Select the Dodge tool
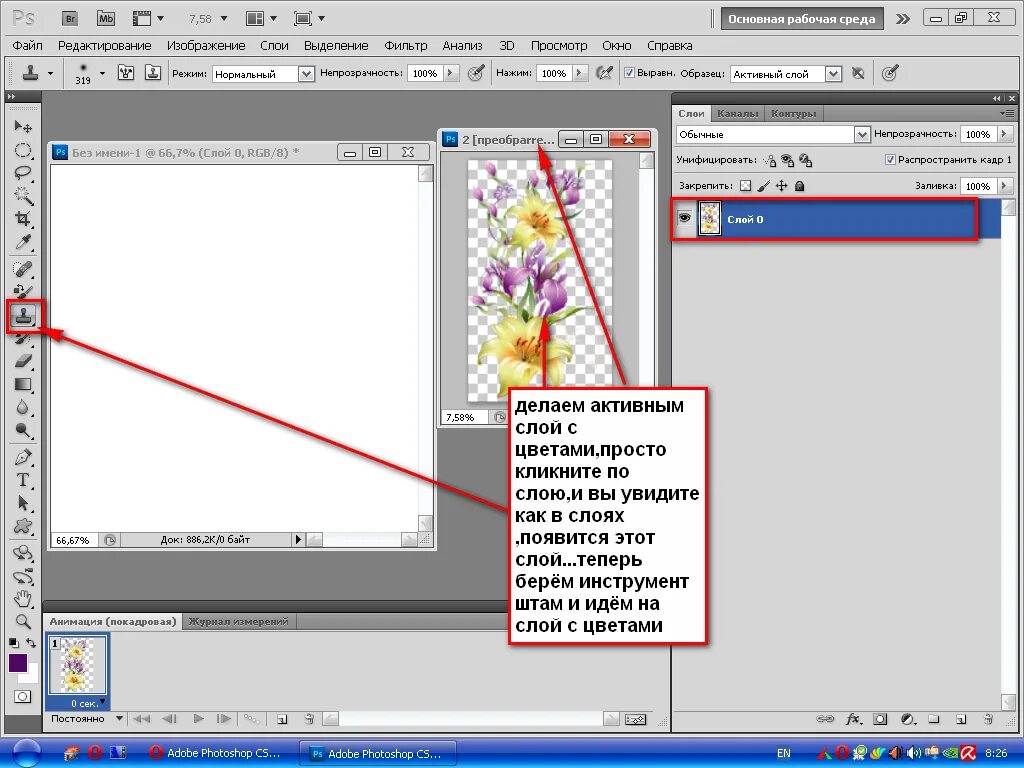The width and height of the screenshot is (1024, 768). (x=23, y=430)
